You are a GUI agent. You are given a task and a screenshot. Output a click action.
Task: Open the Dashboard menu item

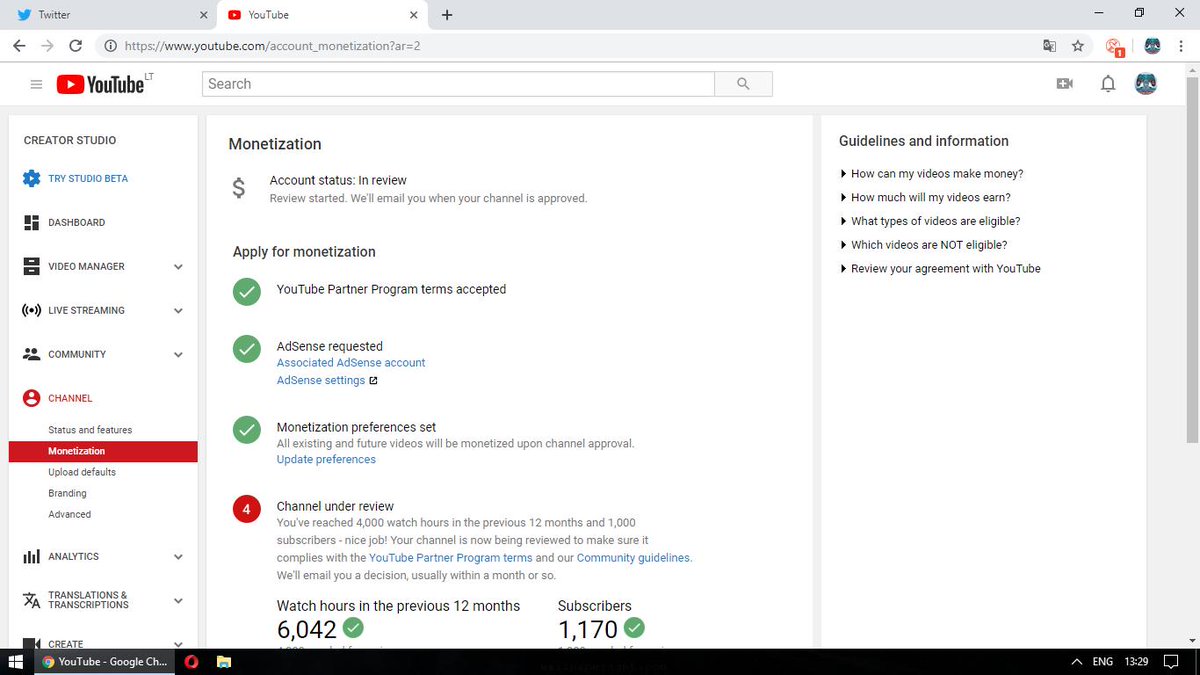[76, 223]
